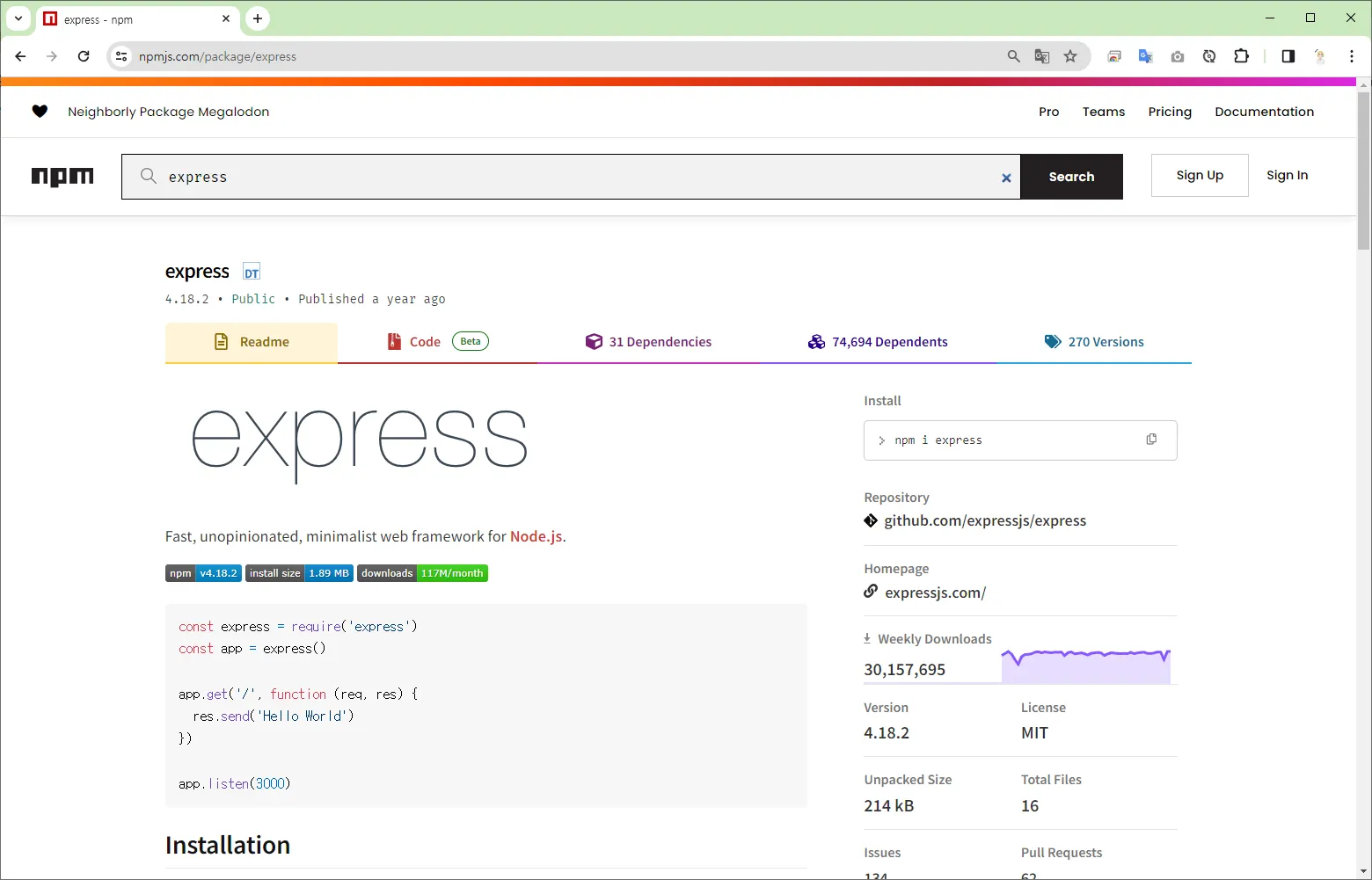Open the Pro menu link
The height and width of the screenshot is (880, 1372).
(x=1048, y=112)
